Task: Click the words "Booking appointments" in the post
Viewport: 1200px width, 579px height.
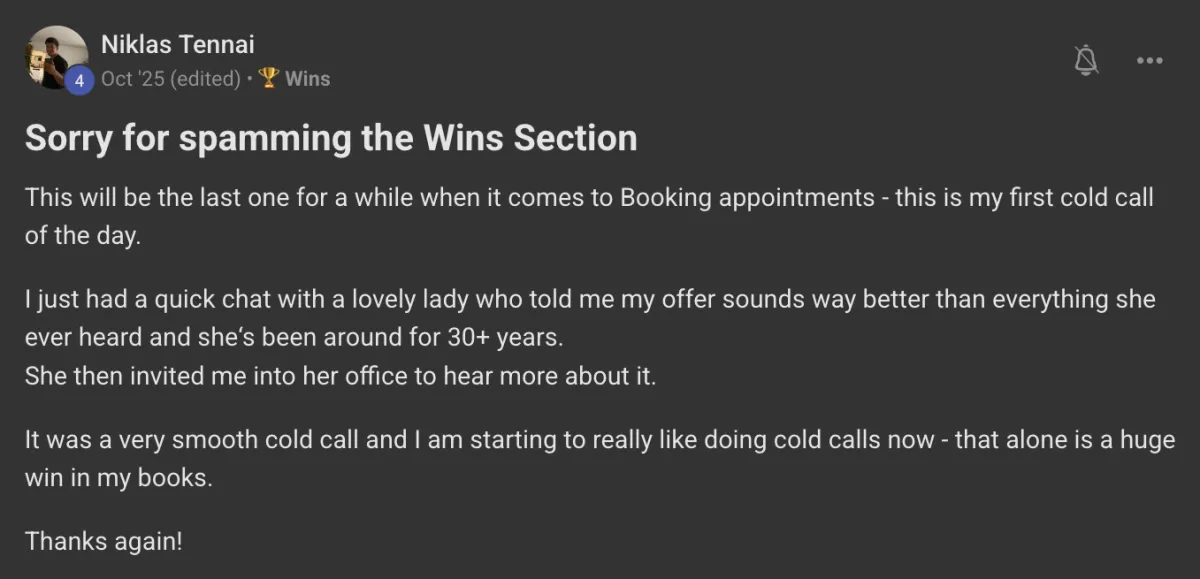Action: [747, 197]
